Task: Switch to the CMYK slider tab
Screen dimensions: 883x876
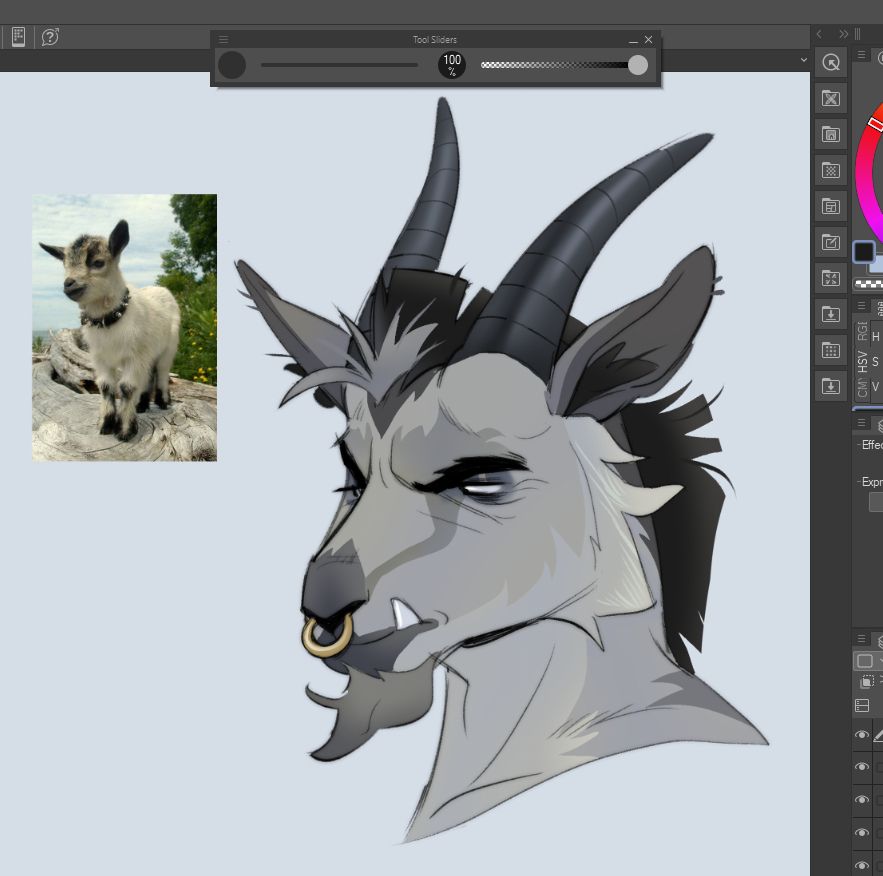Action: pos(862,388)
